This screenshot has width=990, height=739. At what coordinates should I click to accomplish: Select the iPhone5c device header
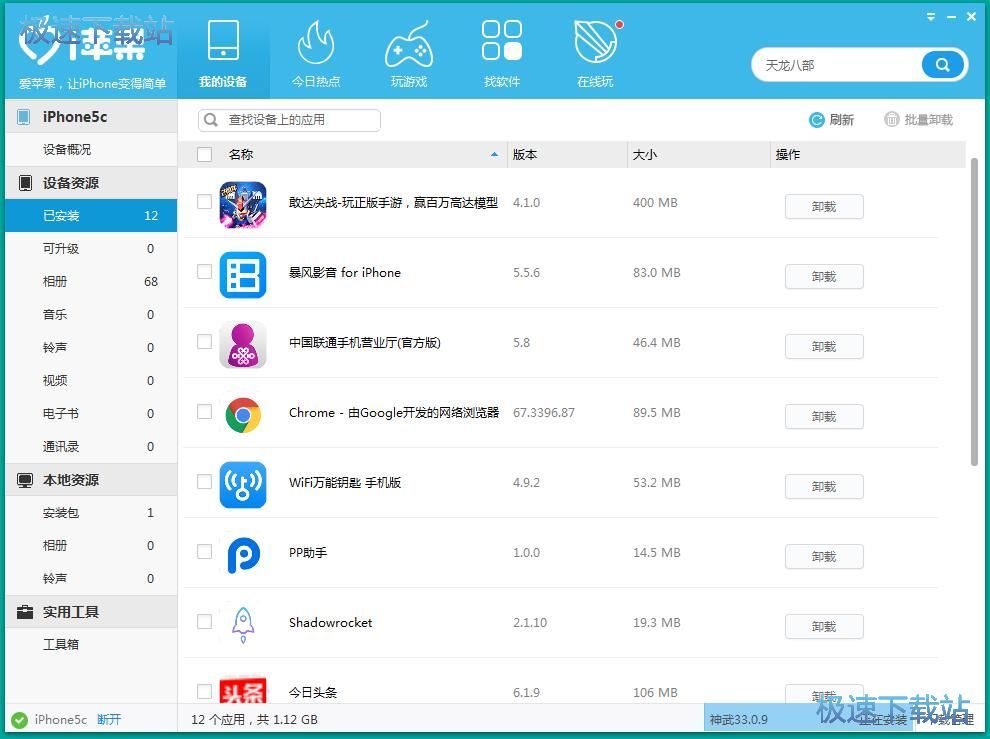click(91, 117)
